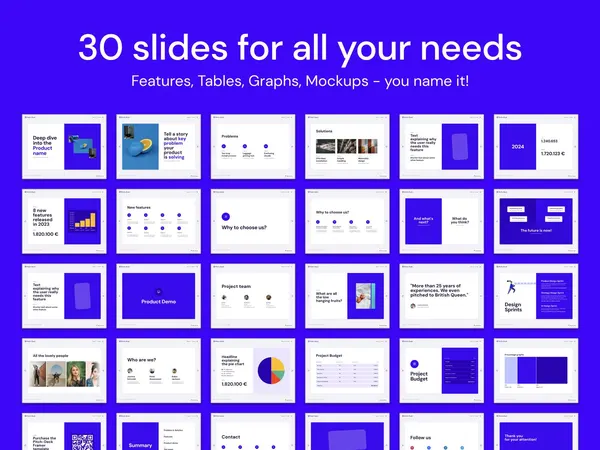Open the 'Problems' slide thumbnail

pos(253,147)
